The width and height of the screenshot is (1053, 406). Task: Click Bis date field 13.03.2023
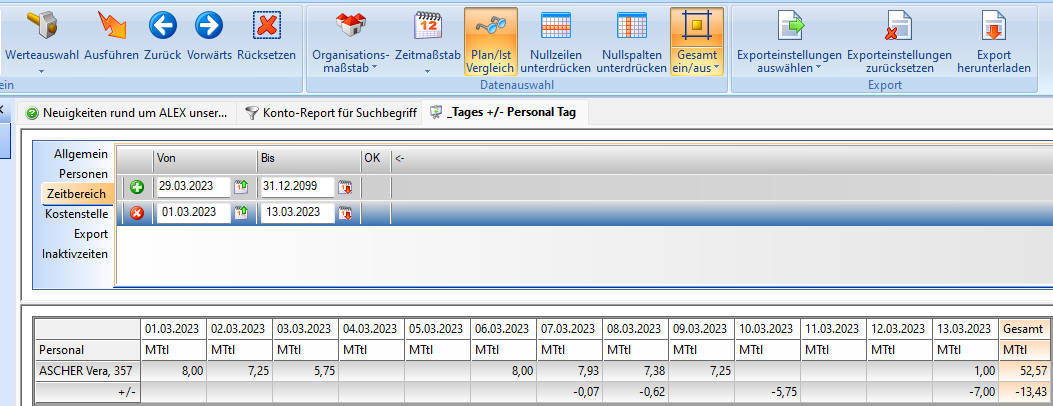pos(297,212)
